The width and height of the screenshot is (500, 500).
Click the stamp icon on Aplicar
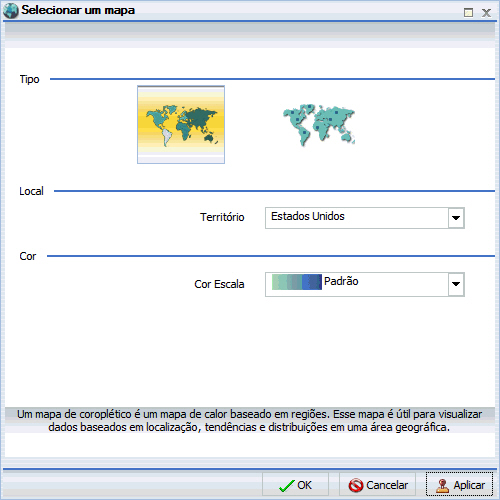442,485
